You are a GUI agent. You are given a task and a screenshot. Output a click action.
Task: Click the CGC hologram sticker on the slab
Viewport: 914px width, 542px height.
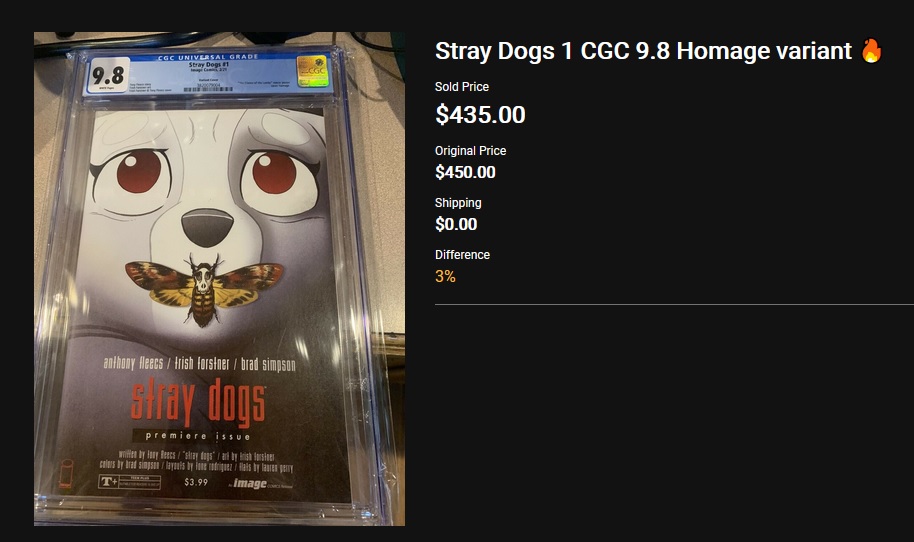(312, 71)
